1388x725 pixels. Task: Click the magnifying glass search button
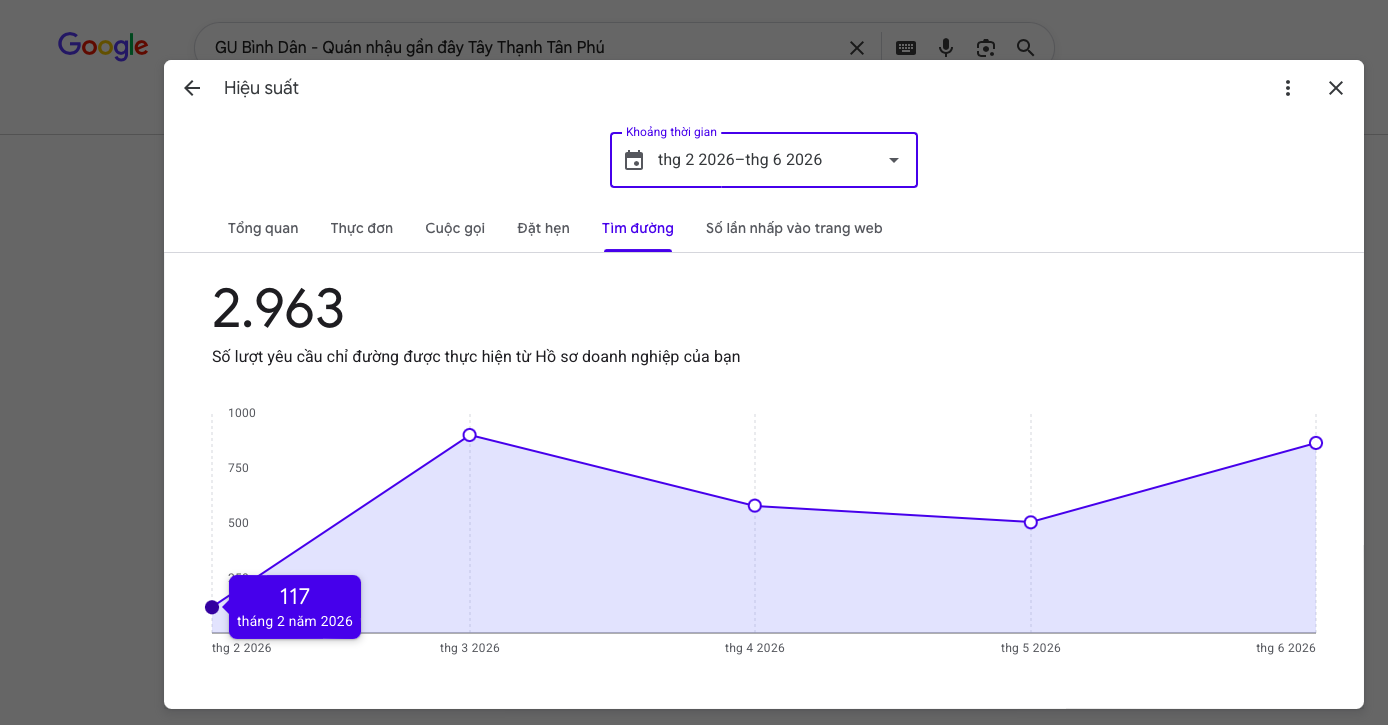pos(1026,48)
